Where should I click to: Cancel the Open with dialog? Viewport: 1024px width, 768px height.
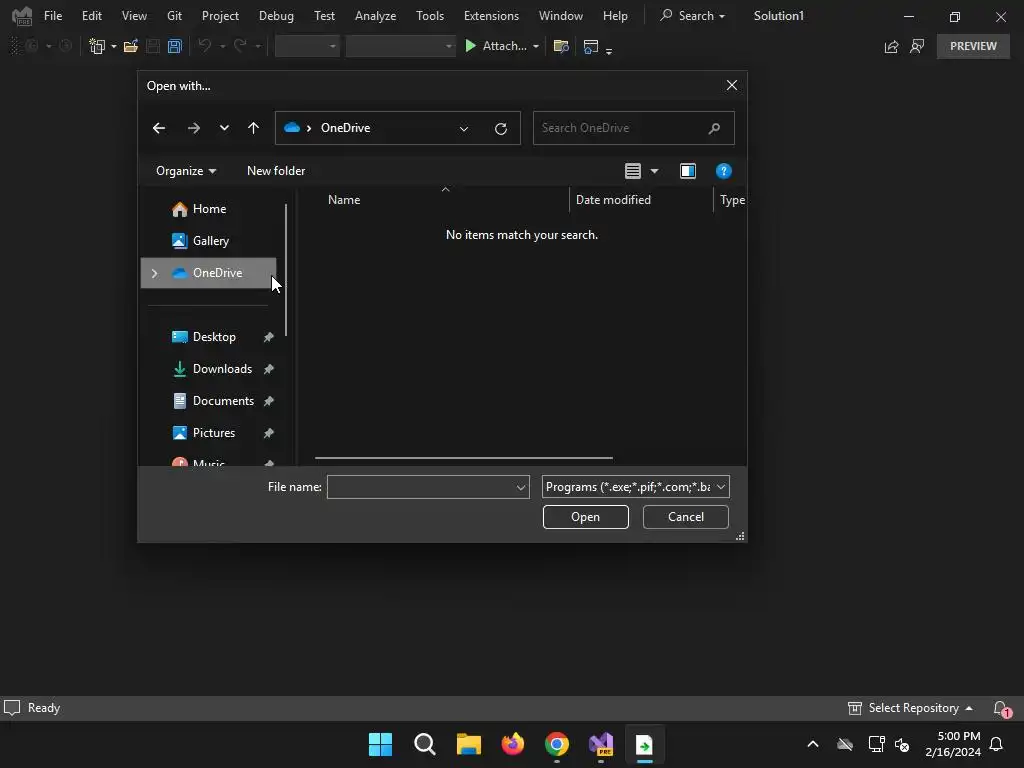(x=686, y=517)
